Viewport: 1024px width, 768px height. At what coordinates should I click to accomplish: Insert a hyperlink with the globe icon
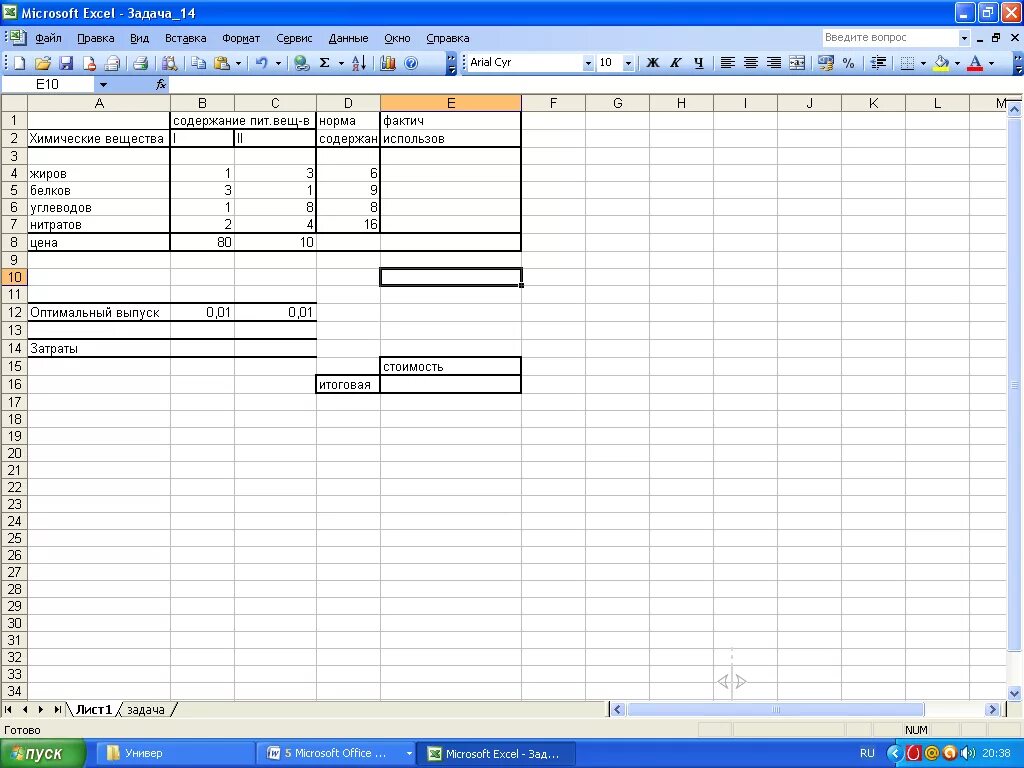click(301, 63)
